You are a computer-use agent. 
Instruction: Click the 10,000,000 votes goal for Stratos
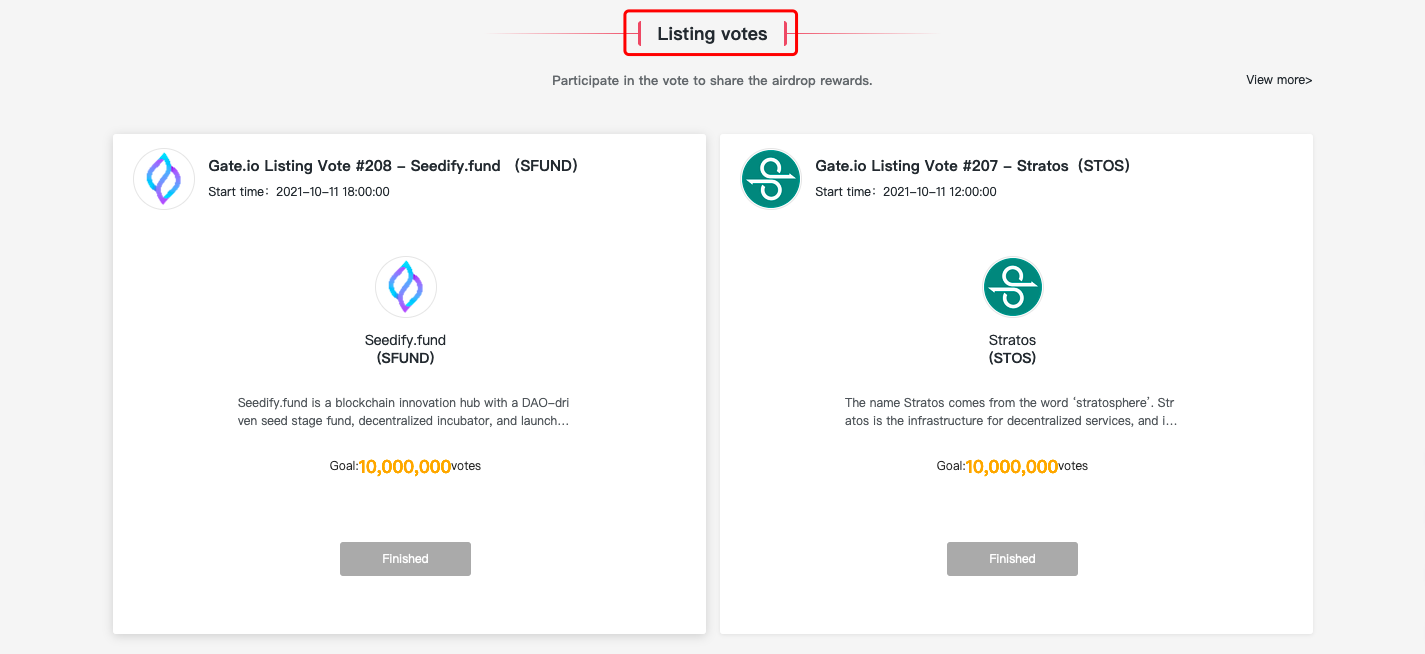click(1012, 467)
